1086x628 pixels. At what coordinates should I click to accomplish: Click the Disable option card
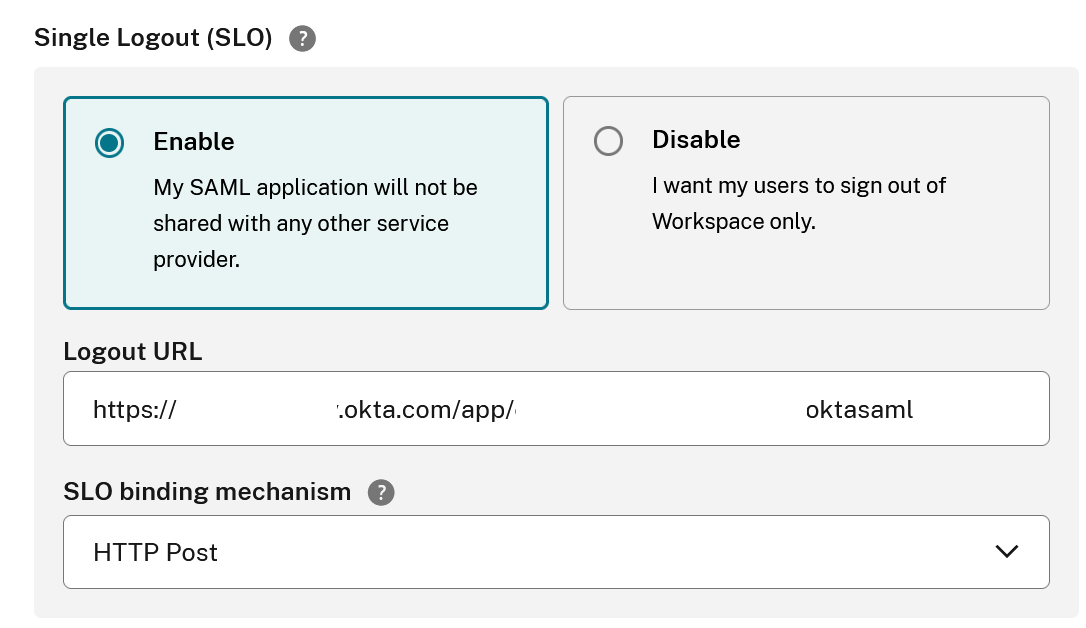(x=806, y=200)
